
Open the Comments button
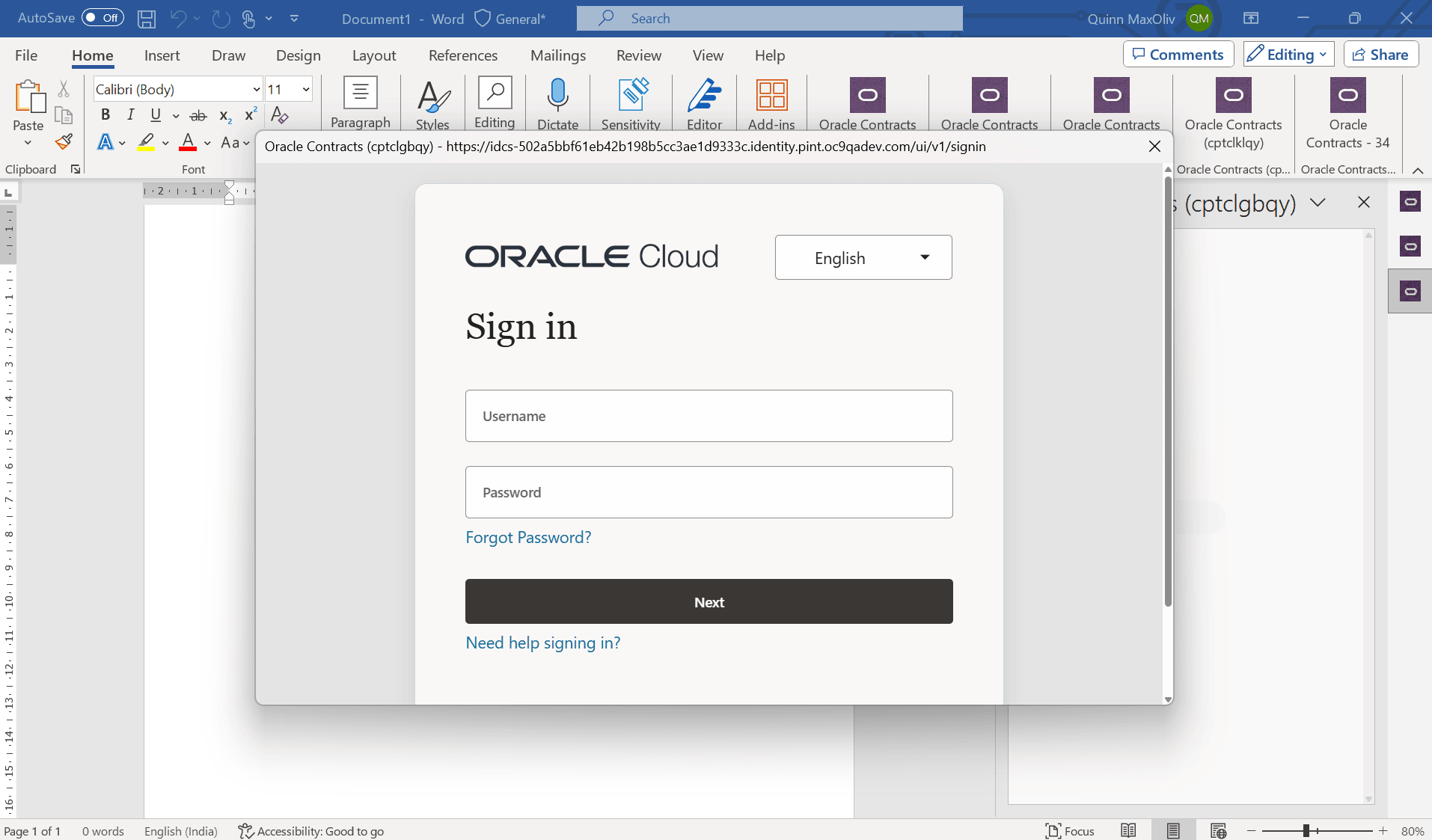point(1178,55)
